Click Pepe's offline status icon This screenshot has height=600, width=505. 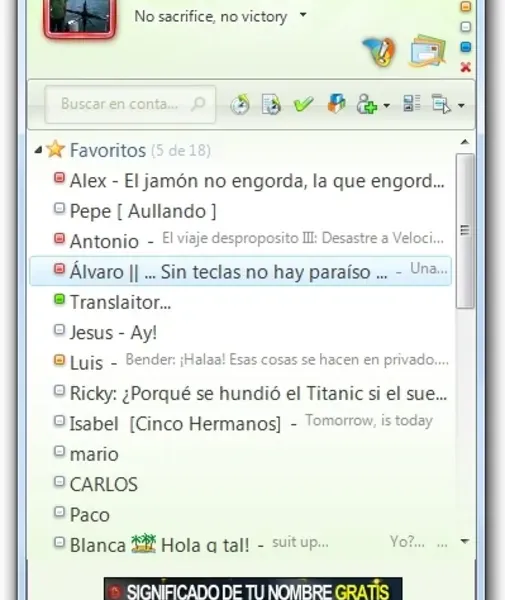[x=59, y=208]
